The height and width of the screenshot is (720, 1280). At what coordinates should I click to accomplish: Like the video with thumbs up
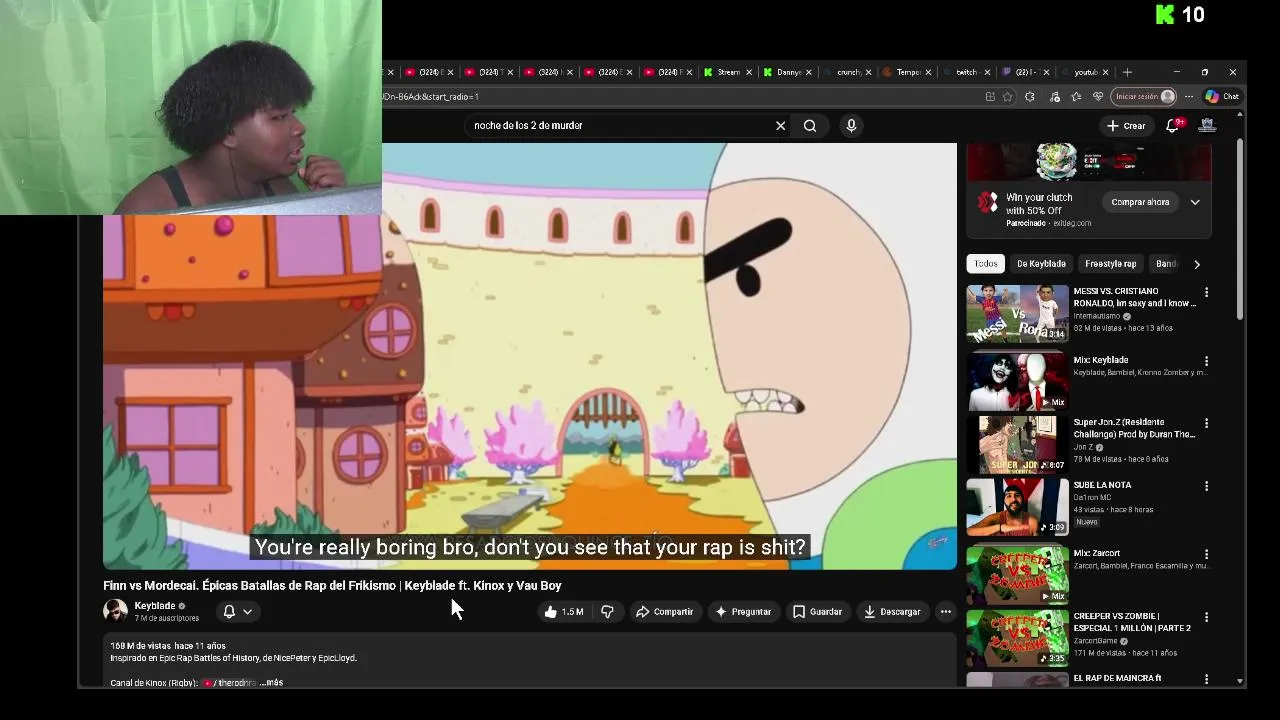point(564,612)
